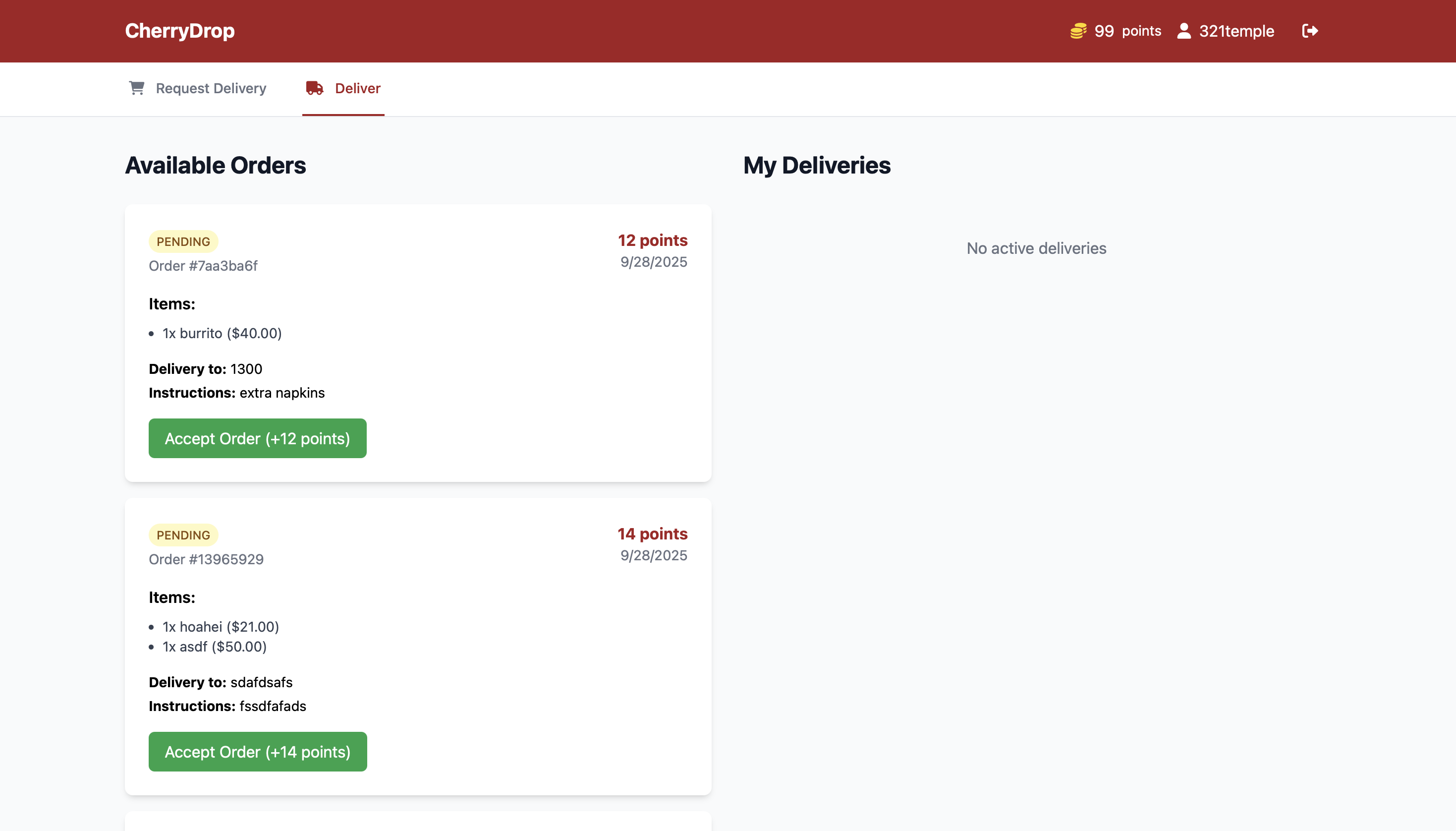Click Order #7aa3ba6f text
Viewport: 1456px width, 831px height.
[x=203, y=266]
